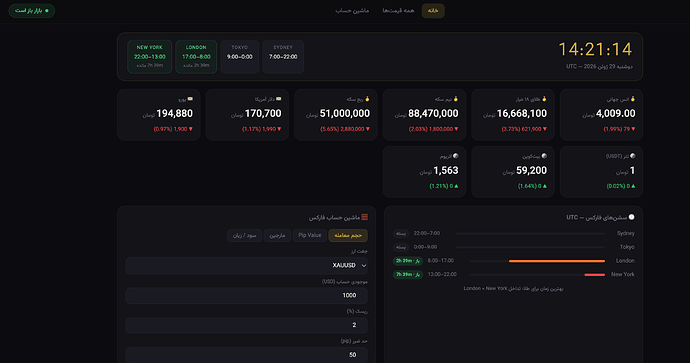This screenshot has height=363, width=690.
Task: Click the green up arrow on the 1,563 card
Action: click(x=456, y=186)
